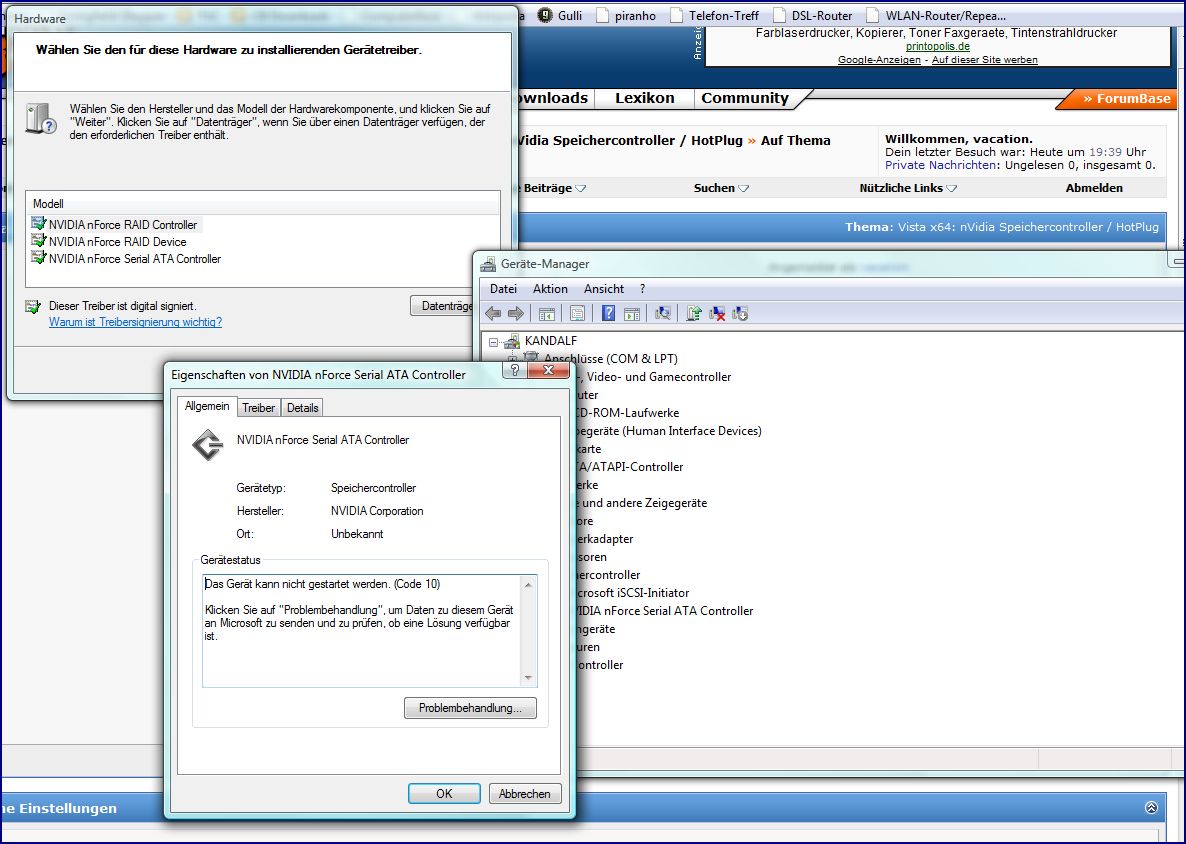1186x844 pixels.
Task: Scan for hardware changes toolbar icon
Action: click(x=663, y=314)
